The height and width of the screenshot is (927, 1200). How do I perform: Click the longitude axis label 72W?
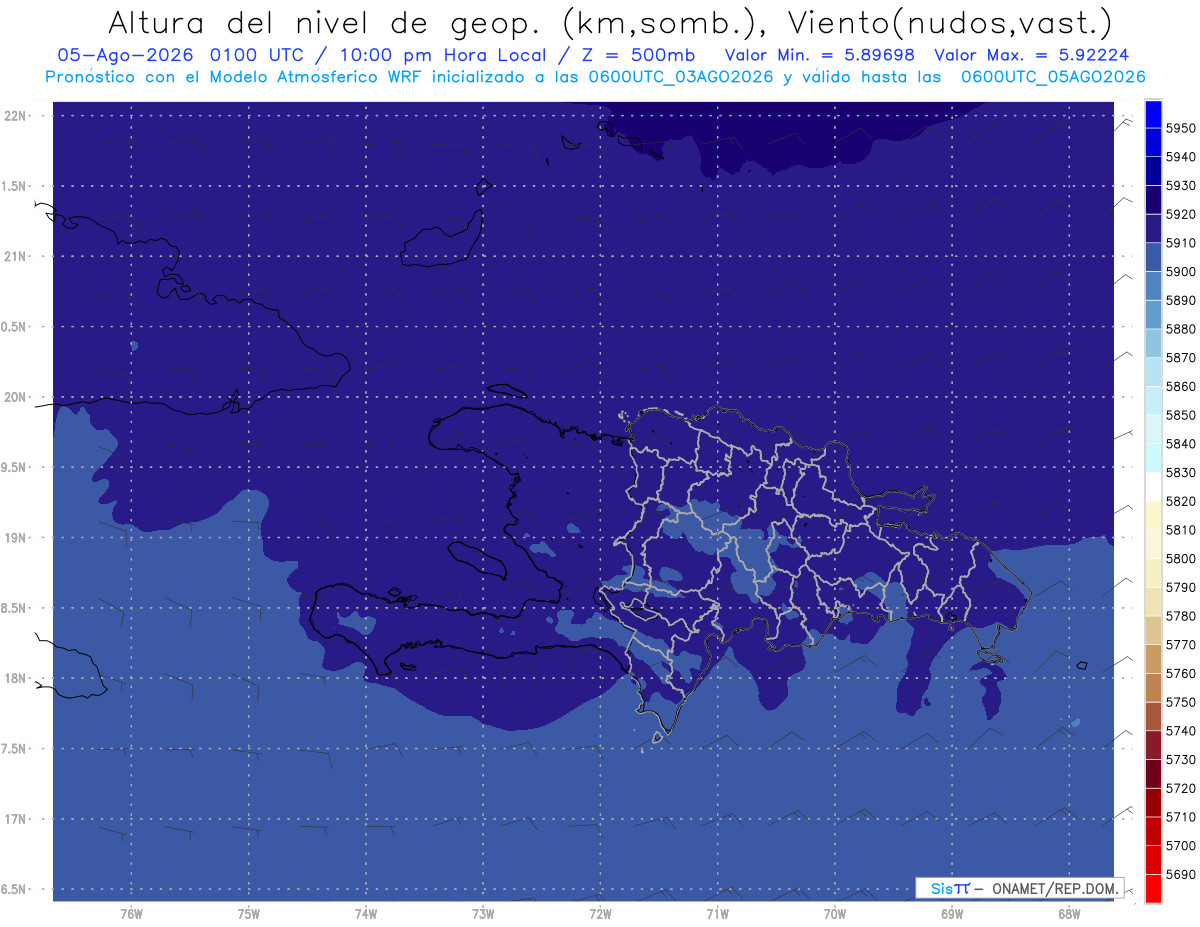coord(600,914)
